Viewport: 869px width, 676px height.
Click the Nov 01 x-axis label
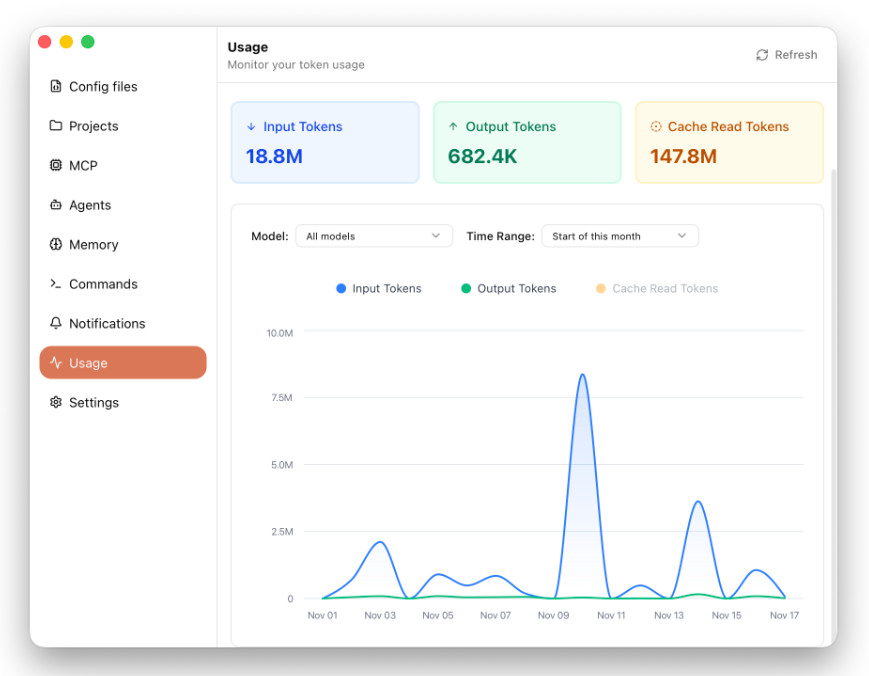click(322, 615)
